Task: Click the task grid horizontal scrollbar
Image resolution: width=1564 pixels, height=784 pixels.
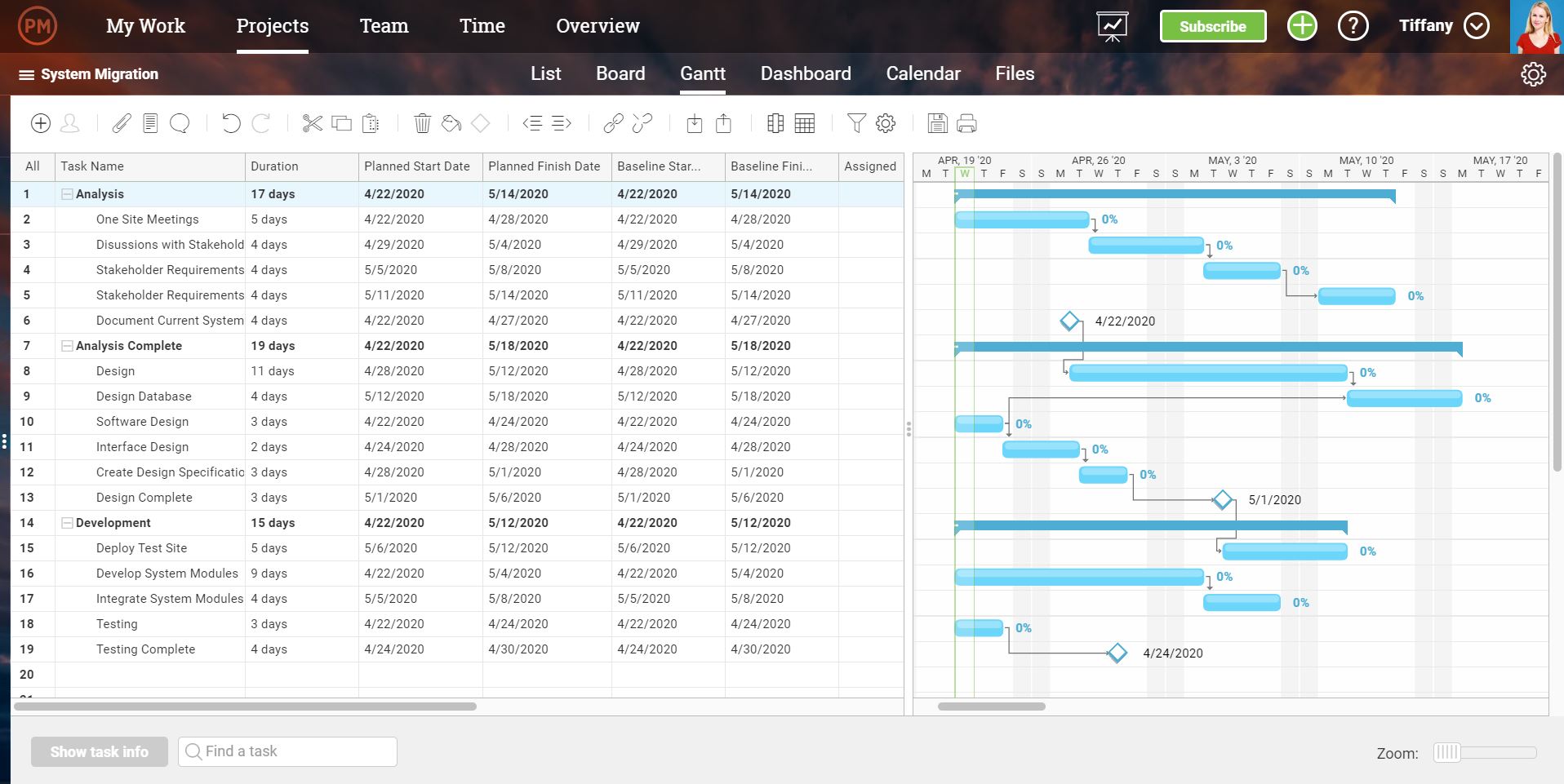Action: click(x=245, y=706)
